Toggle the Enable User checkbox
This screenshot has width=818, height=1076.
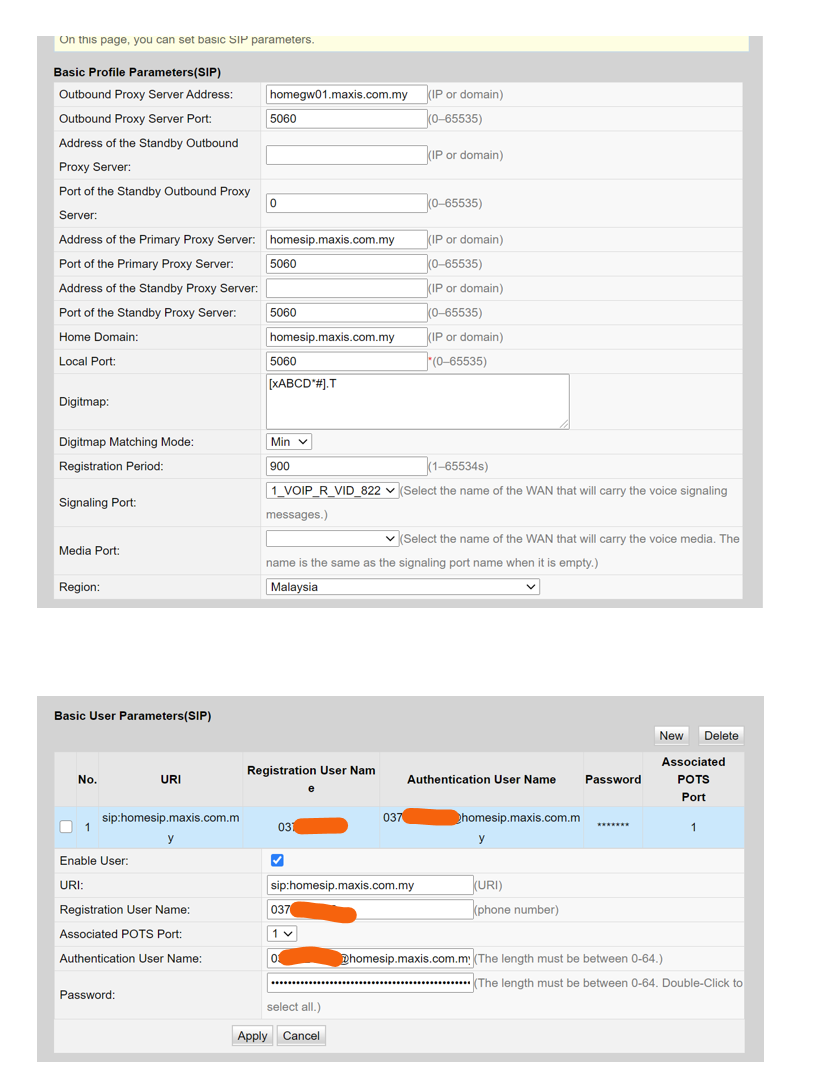277,861
